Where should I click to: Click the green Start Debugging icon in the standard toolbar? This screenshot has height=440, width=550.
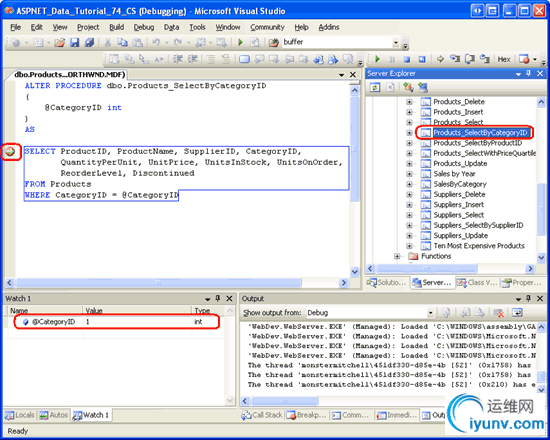[240, 43]
